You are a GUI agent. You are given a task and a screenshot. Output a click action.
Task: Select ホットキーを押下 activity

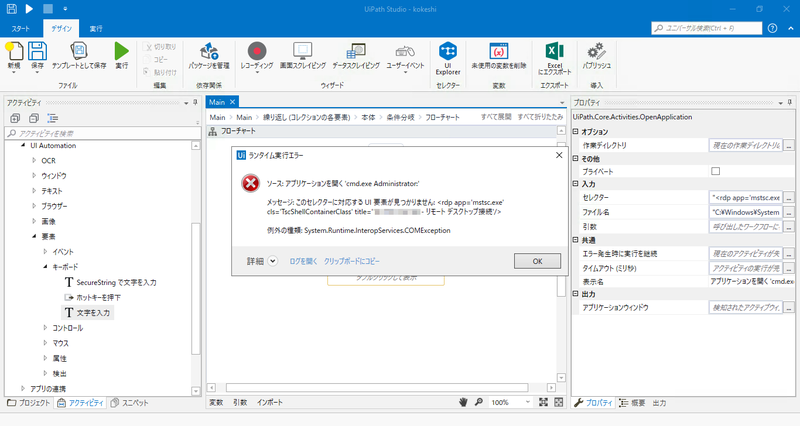tap(92, 297)
